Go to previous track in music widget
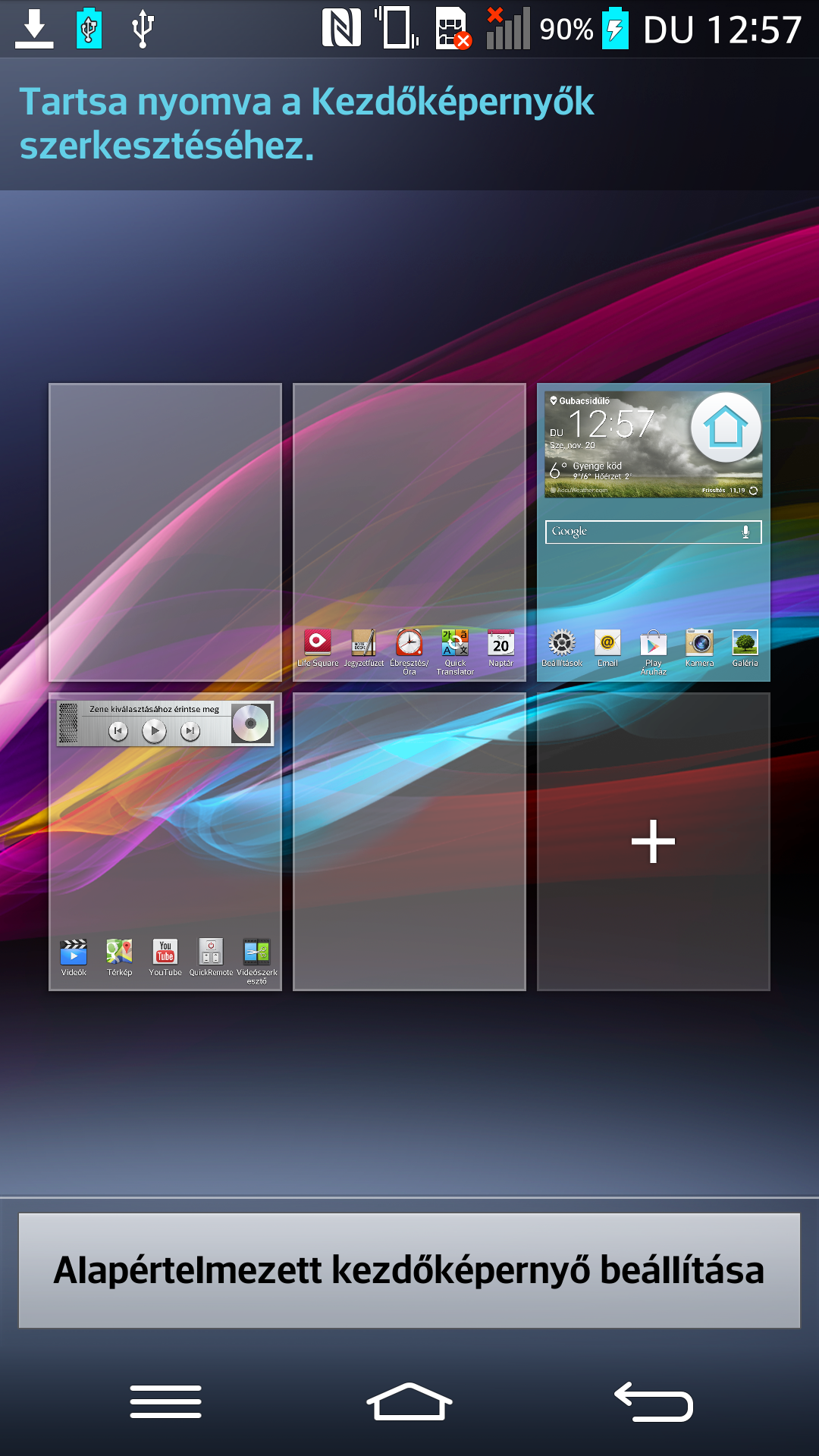The width and height of the screenshot is (819, 1456). click(118, 731)
